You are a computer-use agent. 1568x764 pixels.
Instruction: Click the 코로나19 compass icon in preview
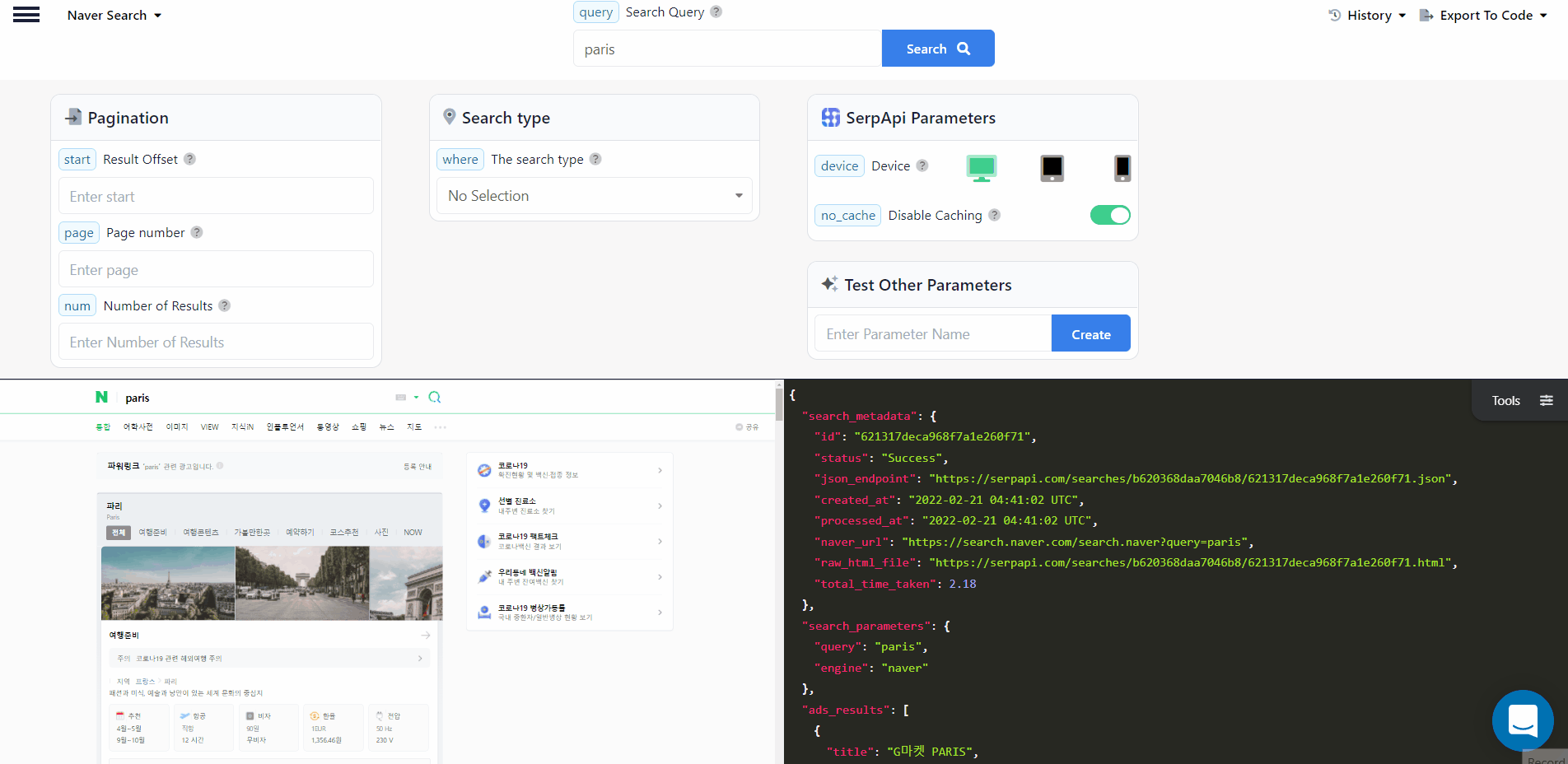(484, 470)
